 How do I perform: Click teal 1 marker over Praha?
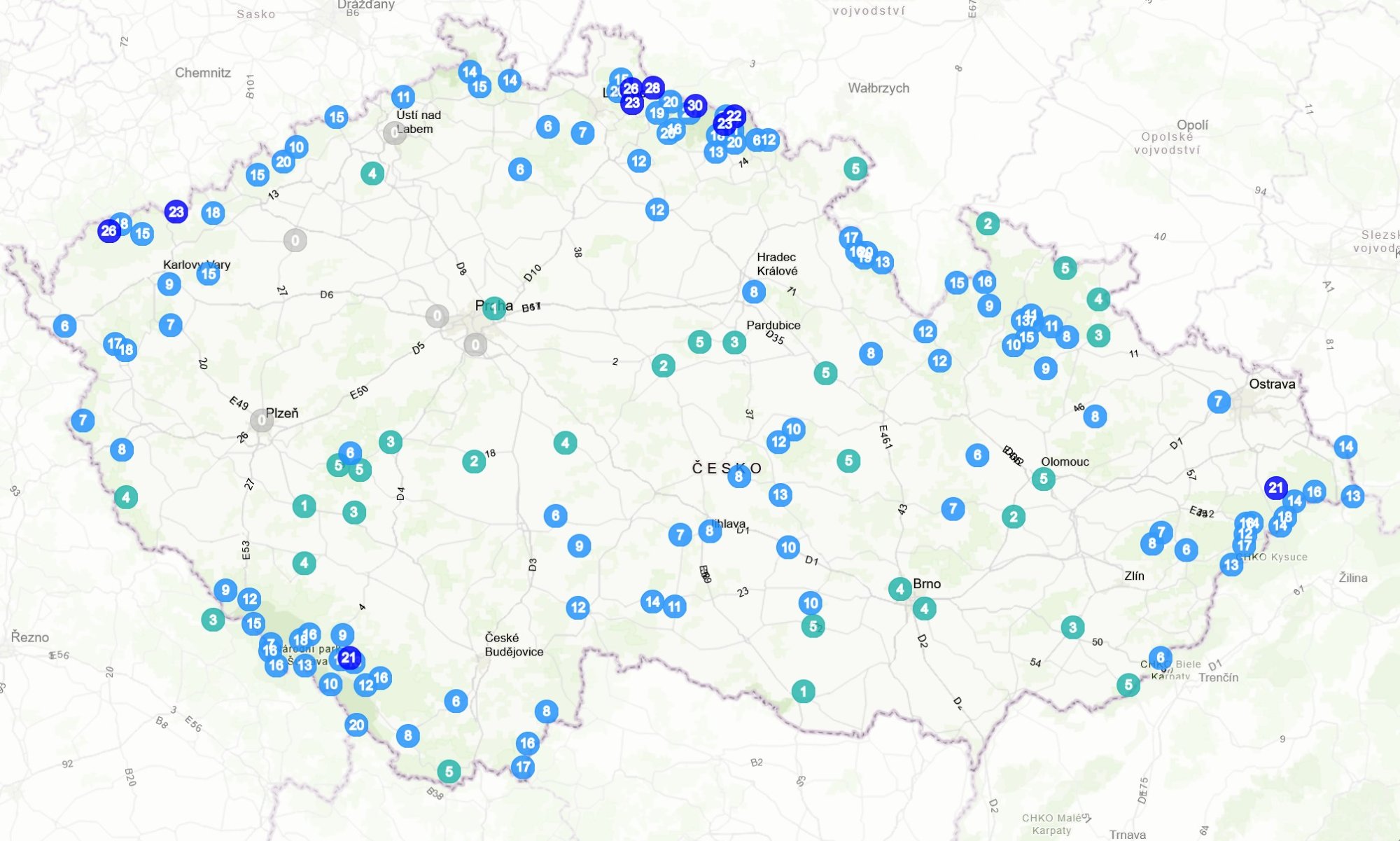click(x=494, y=308)
